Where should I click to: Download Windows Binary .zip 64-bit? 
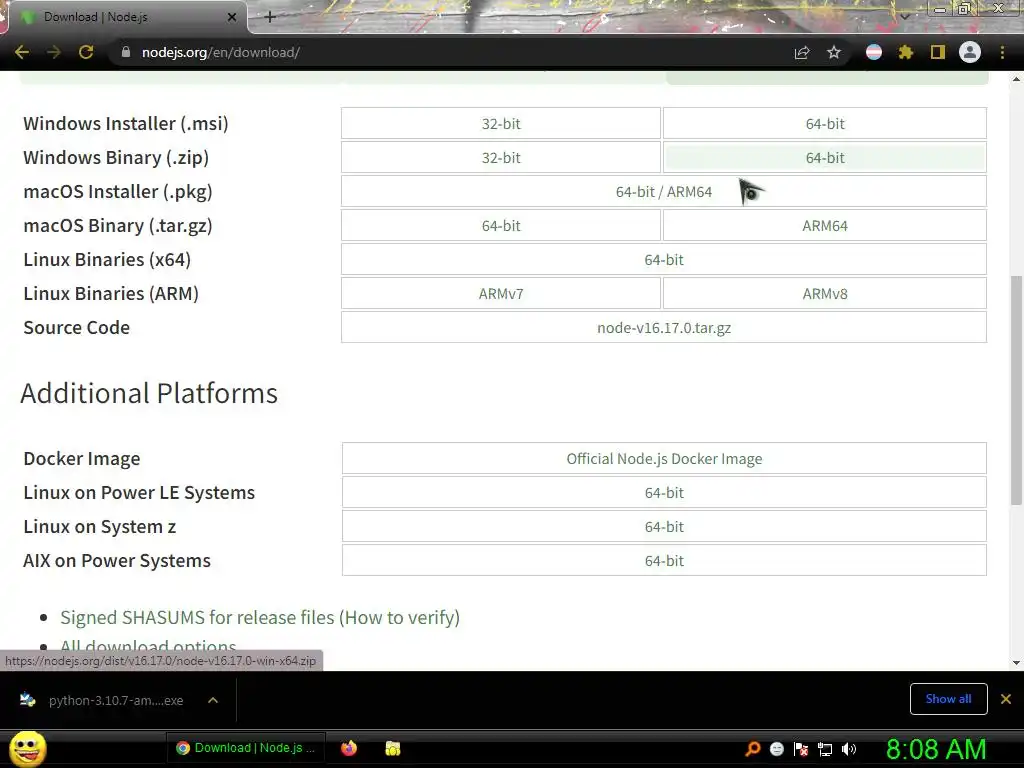pos(825,157)
